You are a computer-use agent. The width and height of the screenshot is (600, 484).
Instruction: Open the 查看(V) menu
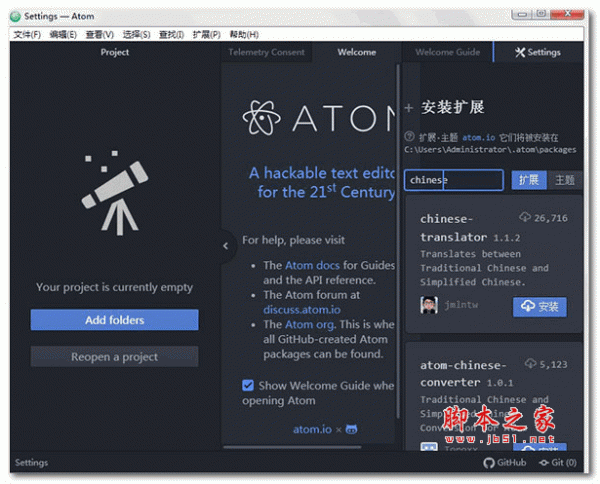[x=99, y=35]
